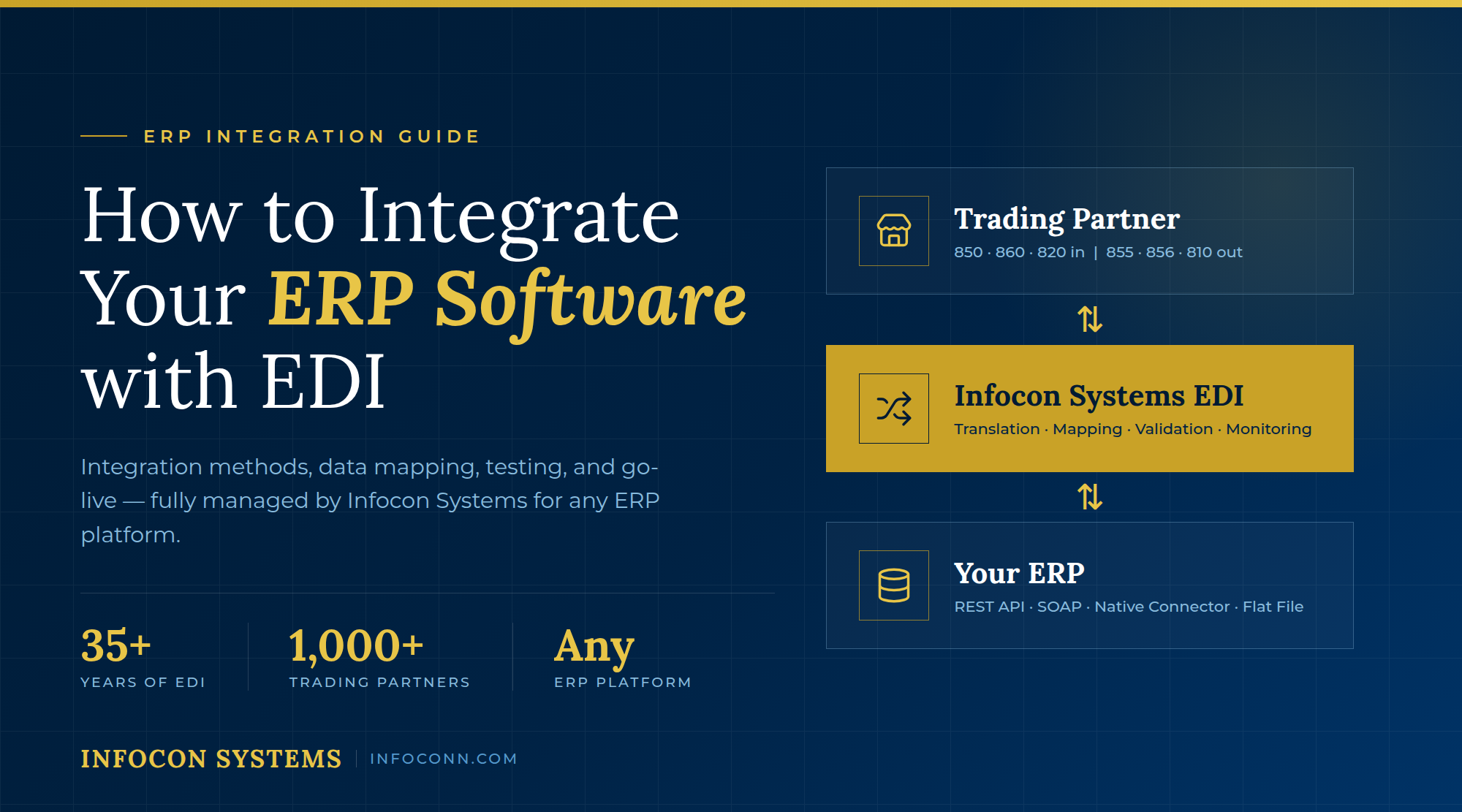The width and height of the screenshot is (1462, 812).
Task: Select the Trading Partner card title
Action: (x=1067, y=219)
